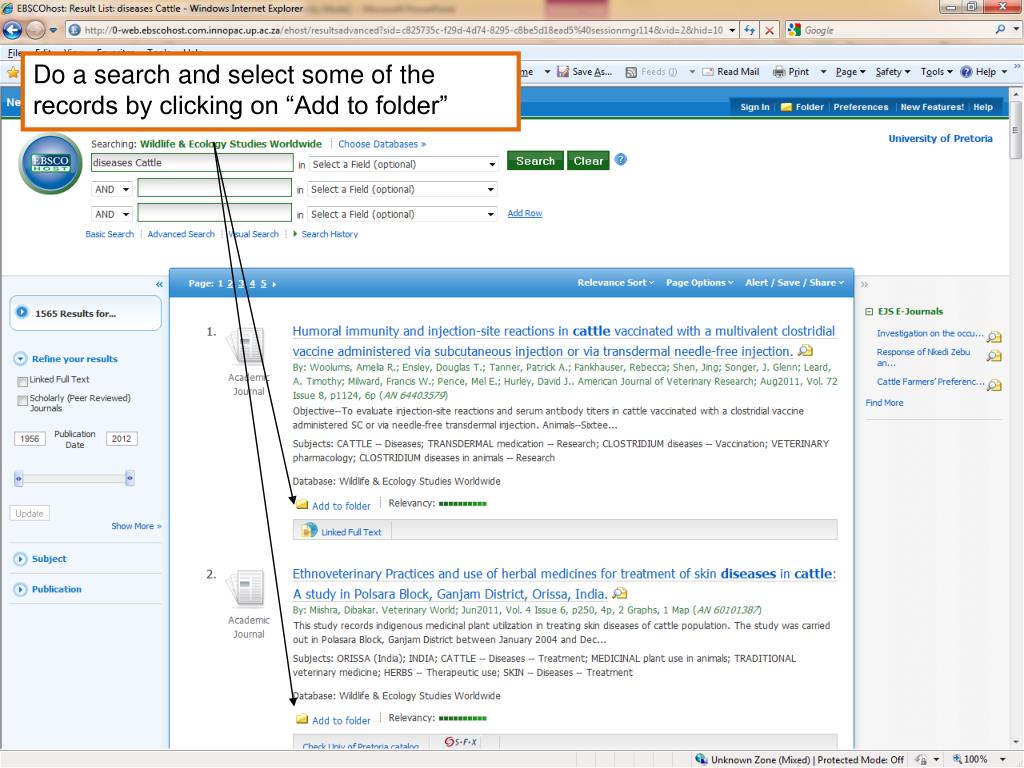Click preview magnifier beside Ethnoveterinary Practices title
The image size is (1024, 768).
[620, 594]
